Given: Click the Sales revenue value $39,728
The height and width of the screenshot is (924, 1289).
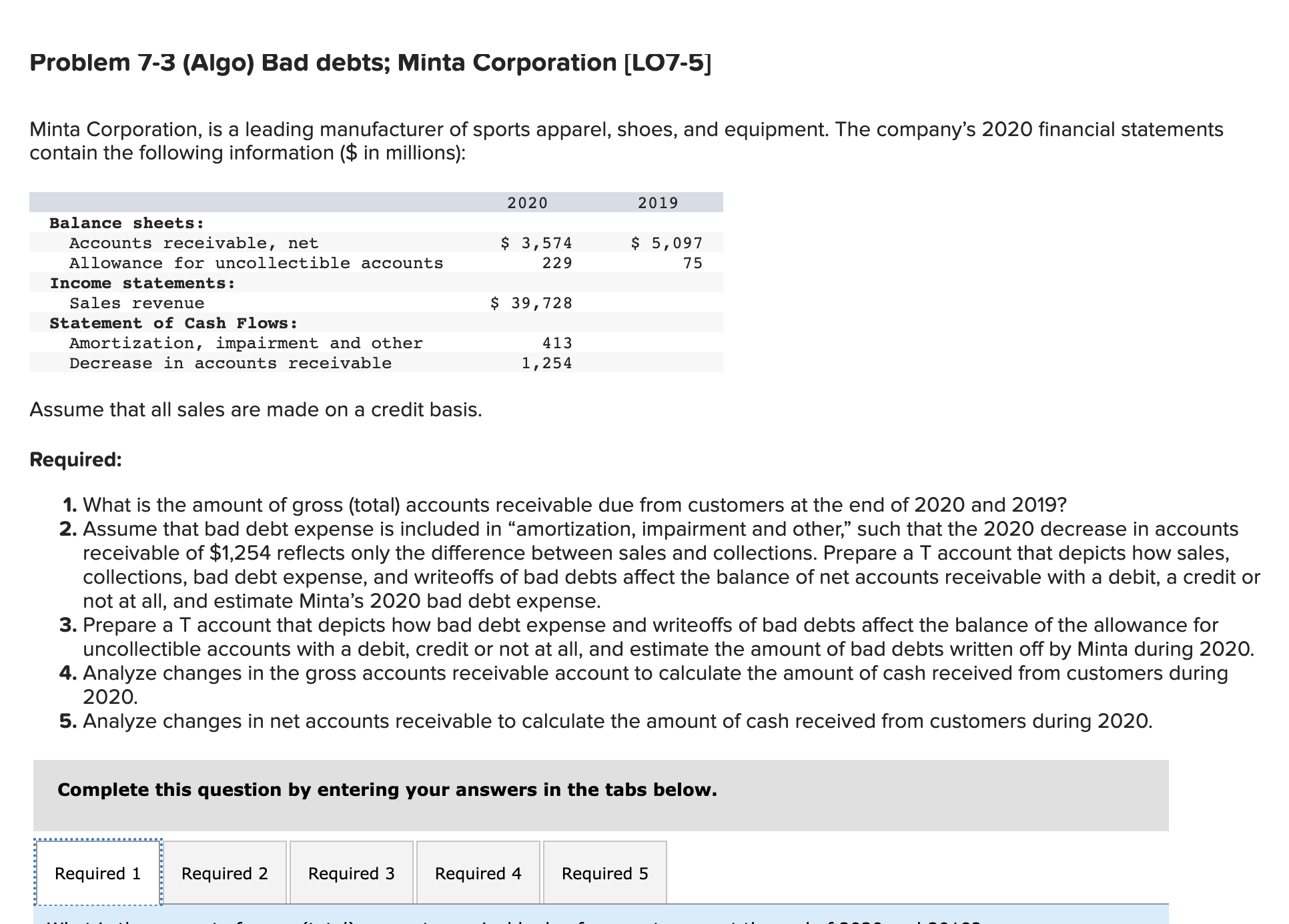Looking at the screenshot, I should 530,303.
